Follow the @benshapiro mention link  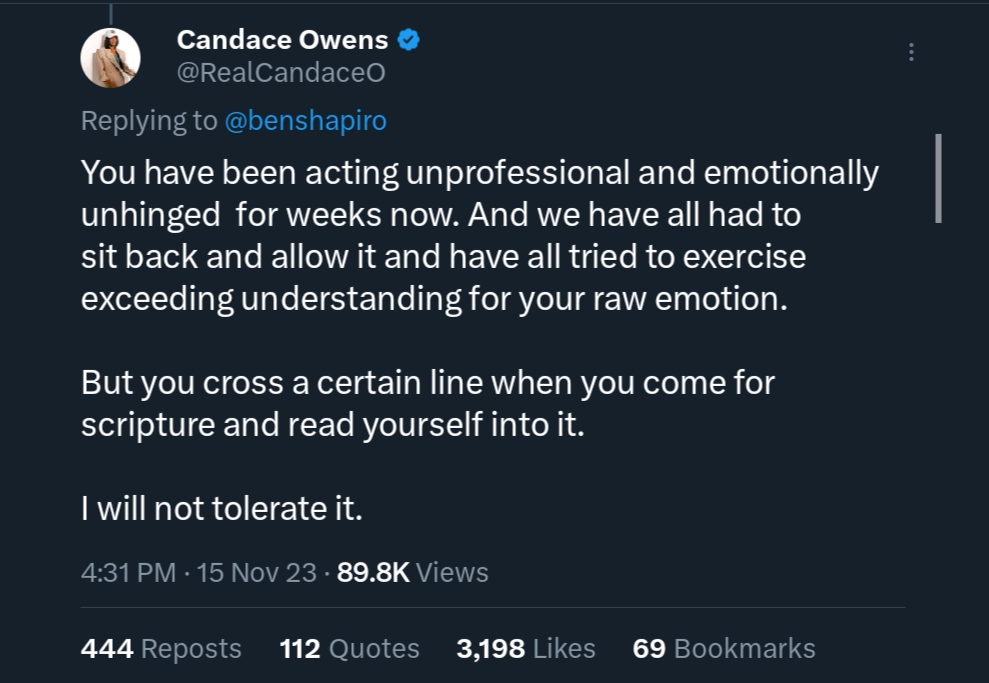306,120
